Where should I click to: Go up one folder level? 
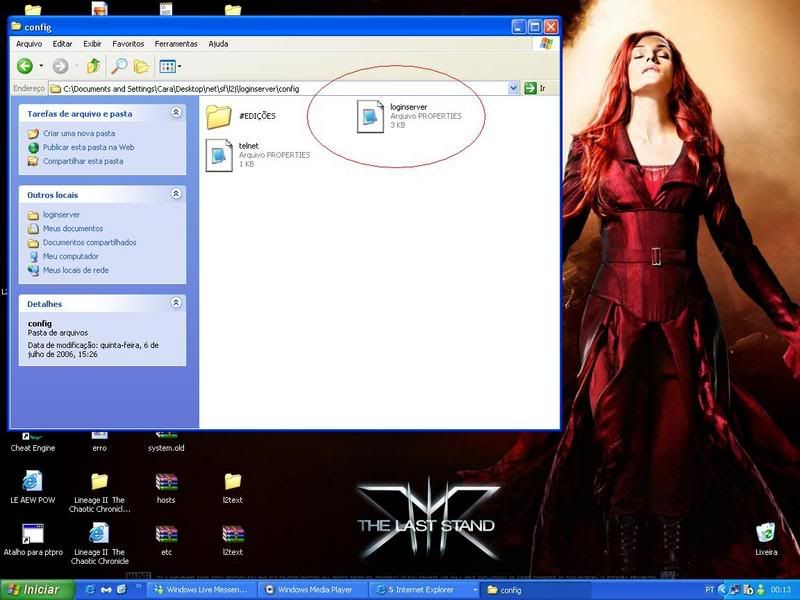[x=93, y=66]
